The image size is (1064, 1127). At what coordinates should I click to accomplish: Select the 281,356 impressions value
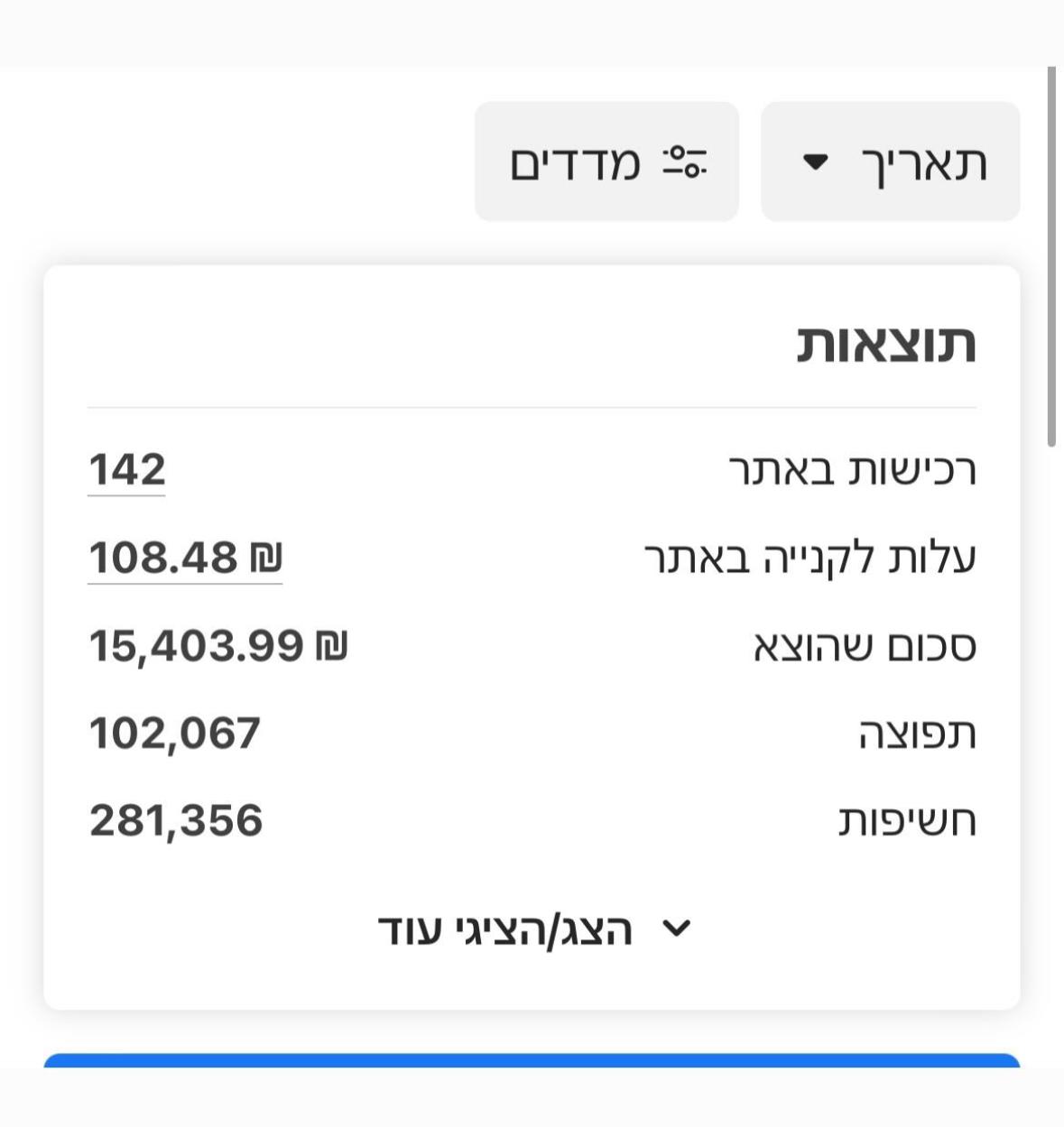click(176, 820)
